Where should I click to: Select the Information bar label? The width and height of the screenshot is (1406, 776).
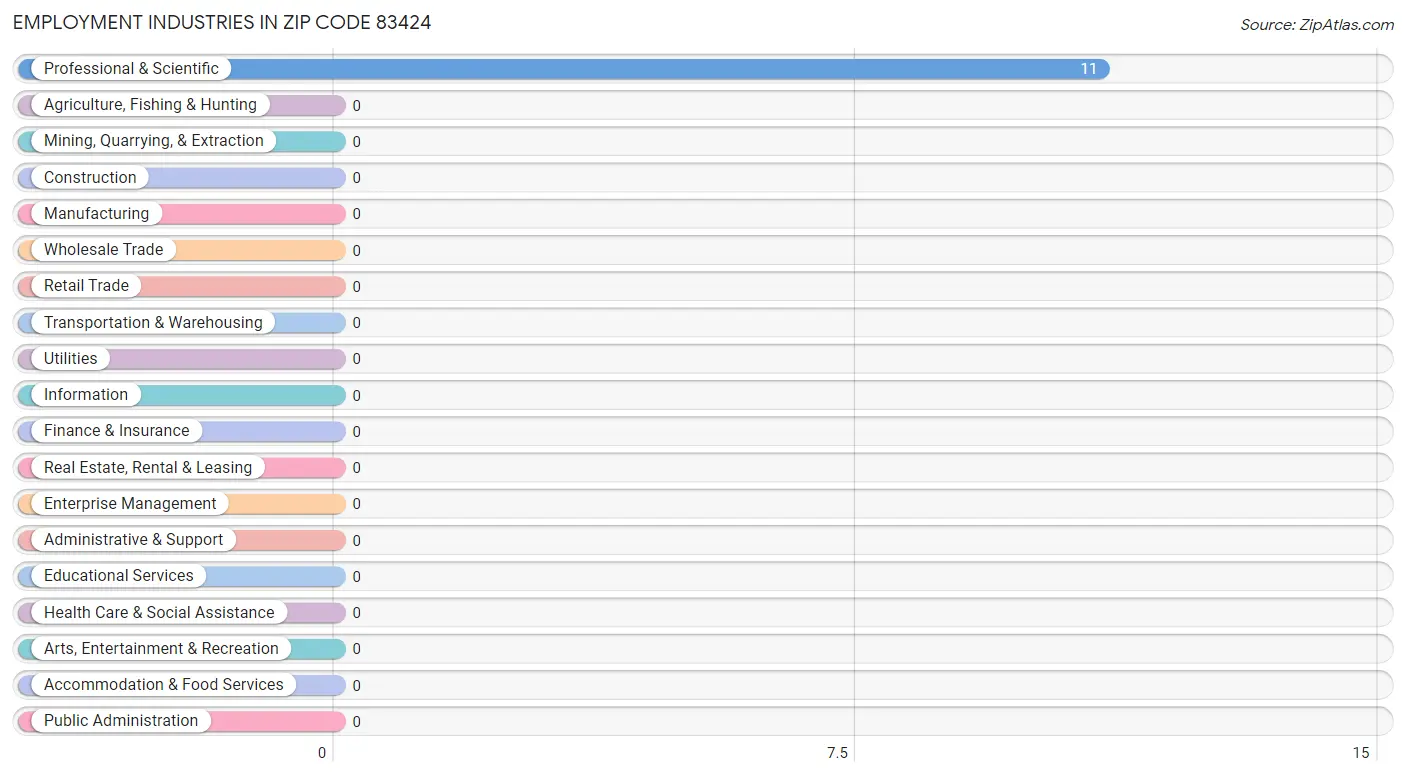coord(86,395)
